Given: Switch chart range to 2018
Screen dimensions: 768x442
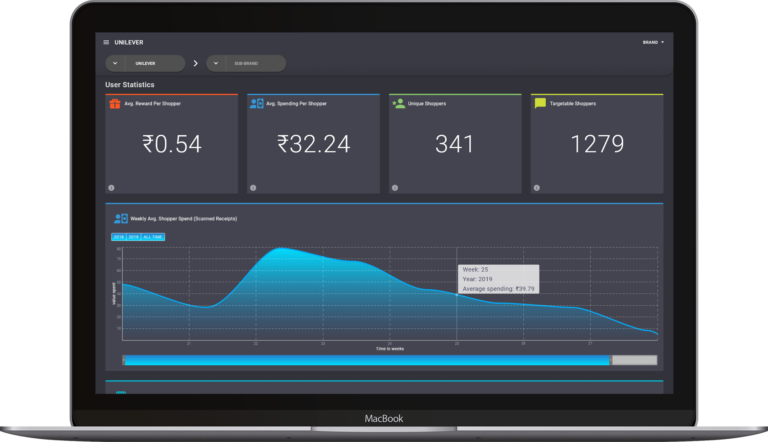Looking at the screenshot, I should [x=119, y=237].
